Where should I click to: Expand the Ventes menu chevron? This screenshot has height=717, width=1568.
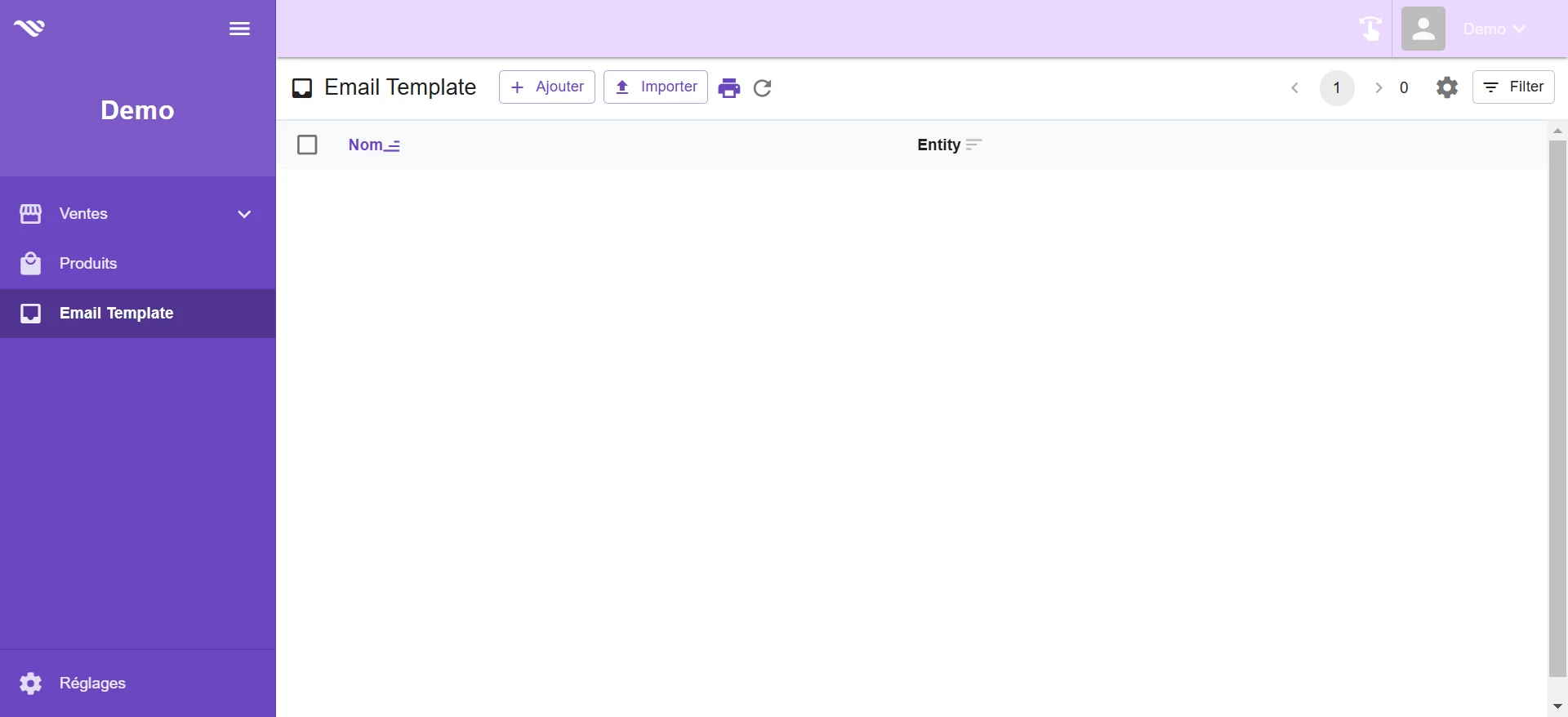[x=244, y=214]
